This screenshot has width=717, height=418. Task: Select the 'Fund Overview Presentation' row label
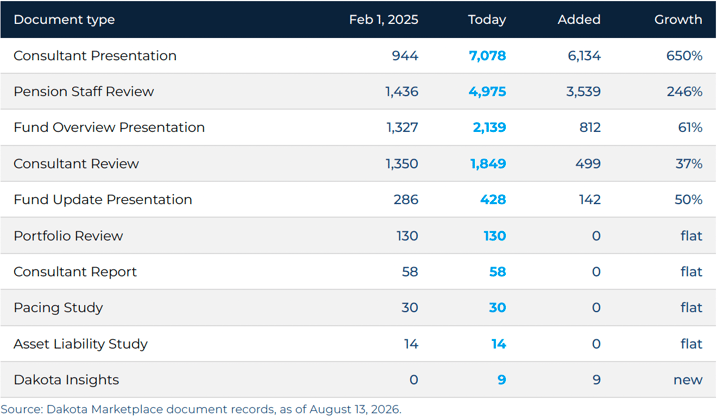point(109,127)
